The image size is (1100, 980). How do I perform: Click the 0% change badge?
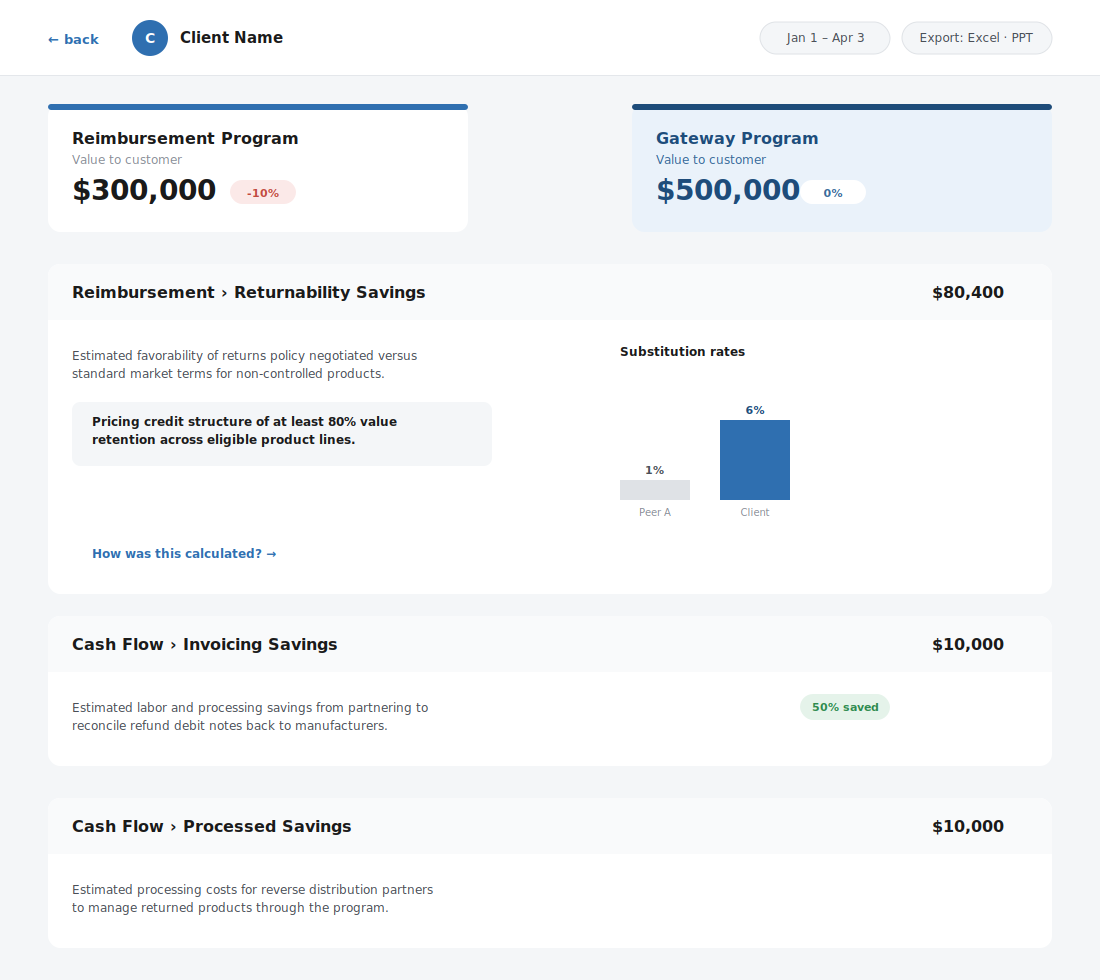click(x=833, y=193)
